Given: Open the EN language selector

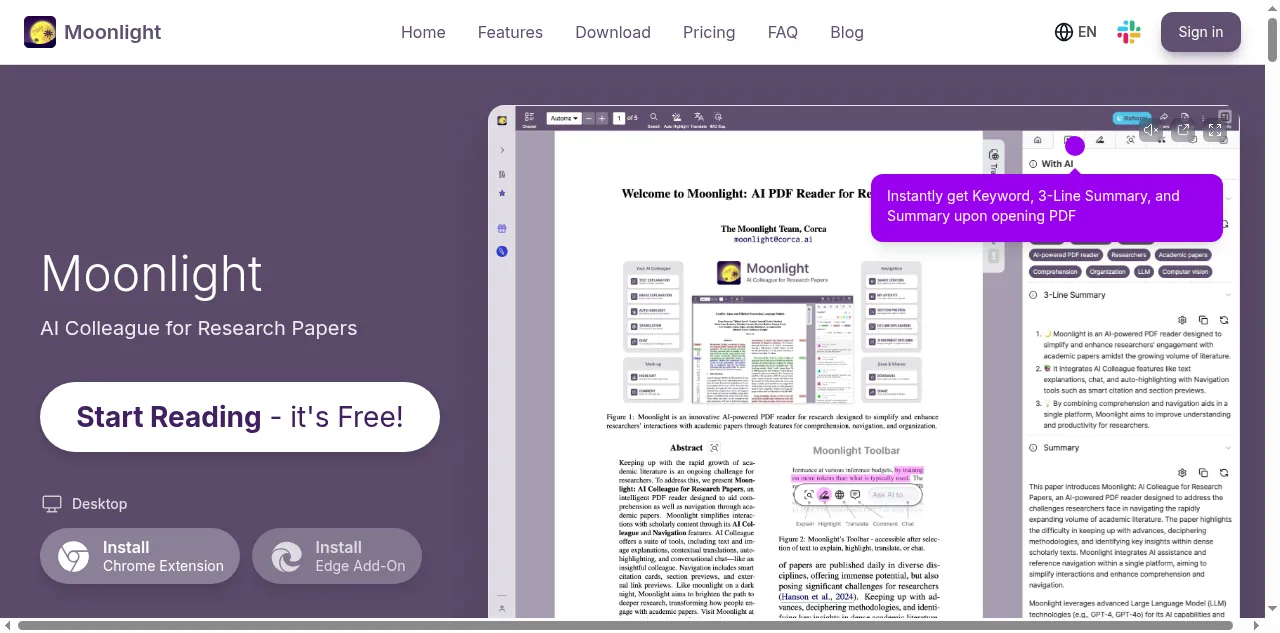Looking at the screenshot, I should (1076, 32).
